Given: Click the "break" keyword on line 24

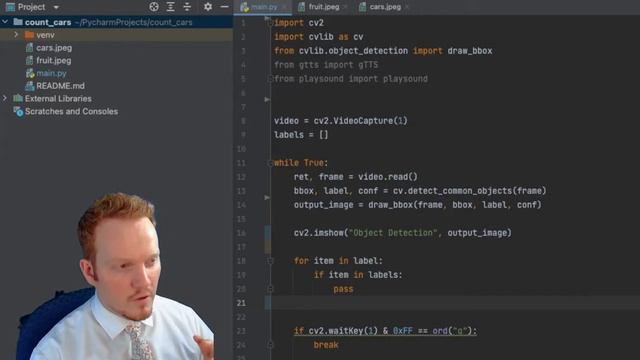Looking at the screenshot, I should tap(326, 345).
